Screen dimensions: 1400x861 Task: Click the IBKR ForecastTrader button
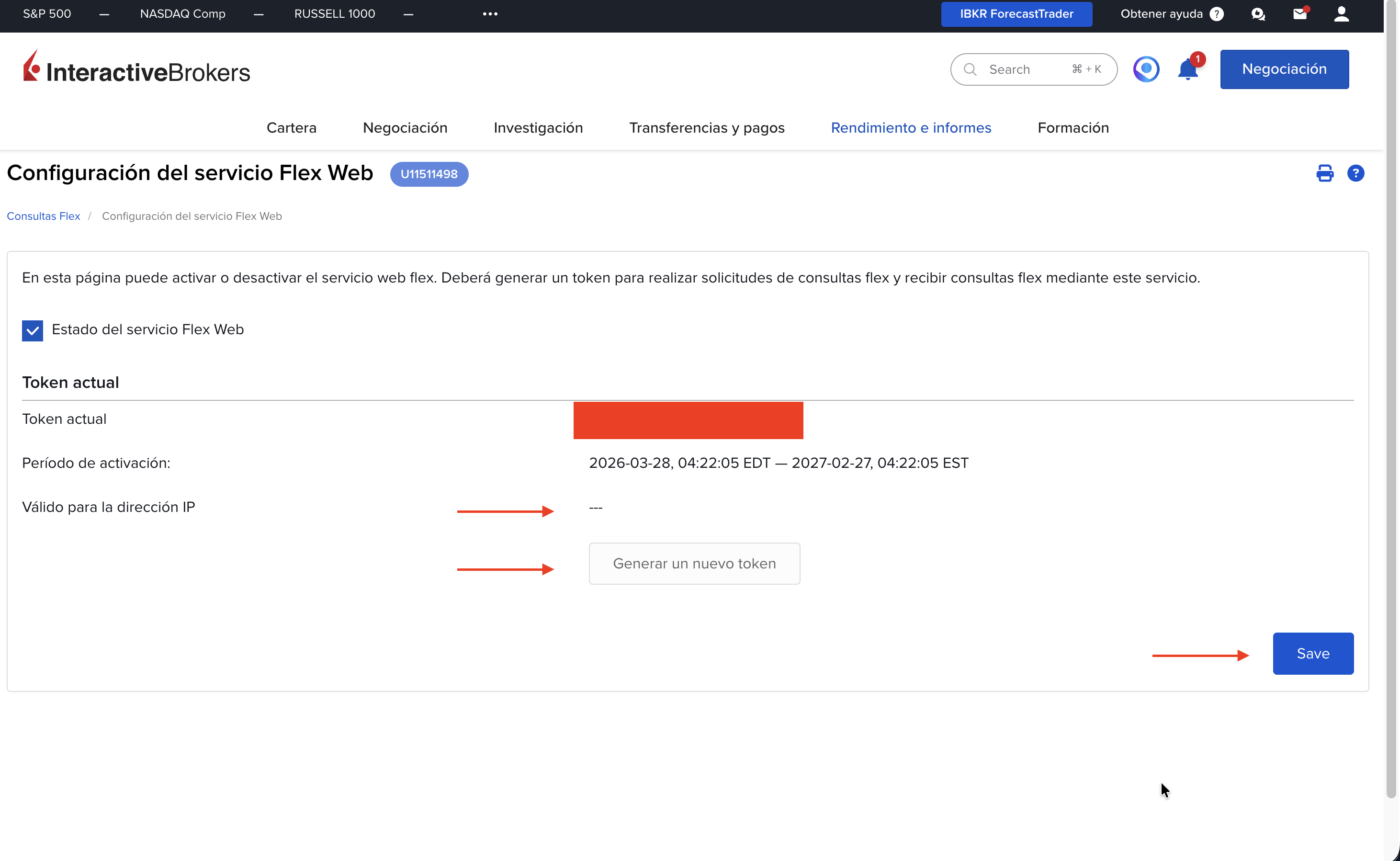point(1016,14)
